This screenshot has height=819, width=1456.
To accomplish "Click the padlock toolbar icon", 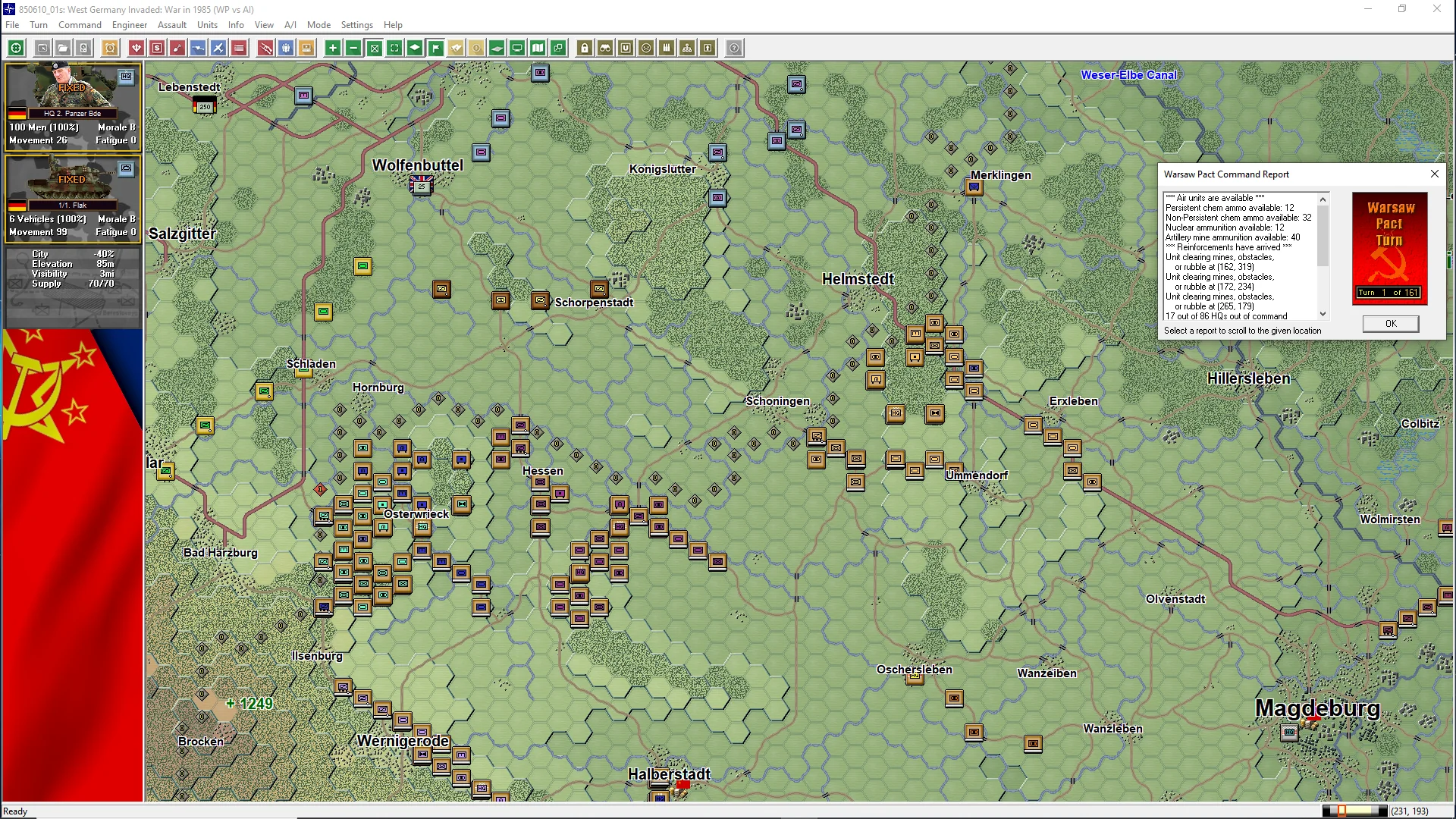I will tap(585, 48).
